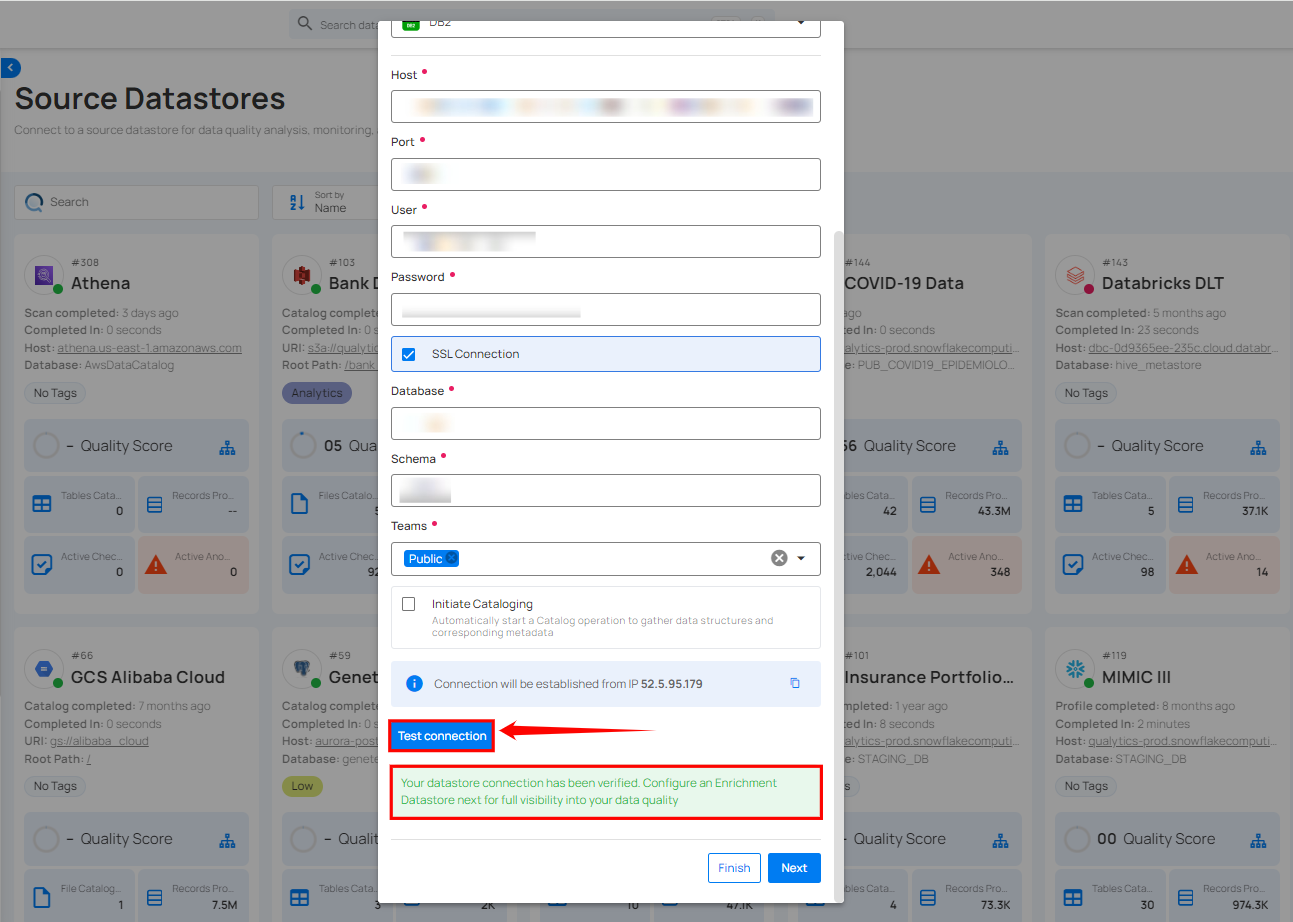This screenshot has width=1293, height=922.
Task: Click the top search magnifier icon
Action: tap(305, 24)
